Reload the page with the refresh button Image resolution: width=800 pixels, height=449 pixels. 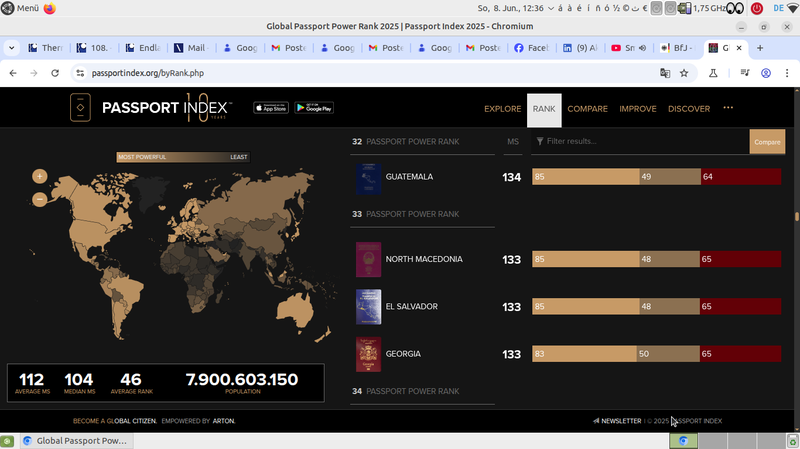click(54, 73)
